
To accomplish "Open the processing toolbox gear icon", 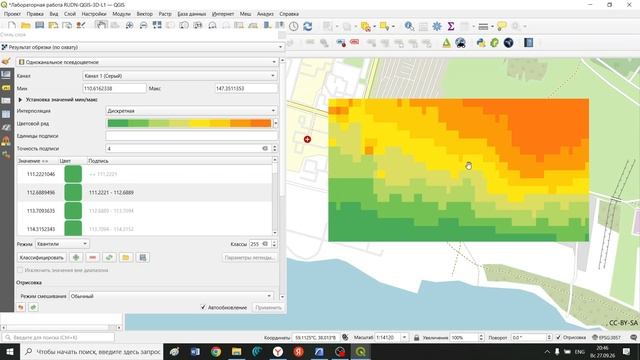I will click(437, 26).
